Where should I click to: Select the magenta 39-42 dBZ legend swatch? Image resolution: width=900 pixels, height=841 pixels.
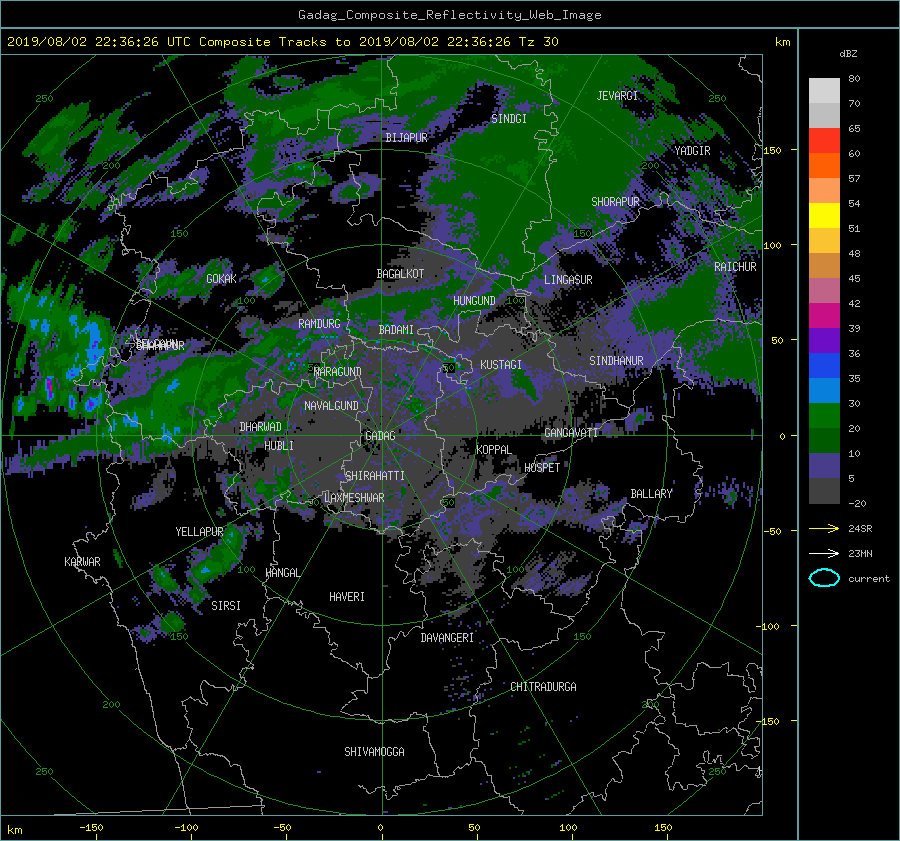(824, 316)
